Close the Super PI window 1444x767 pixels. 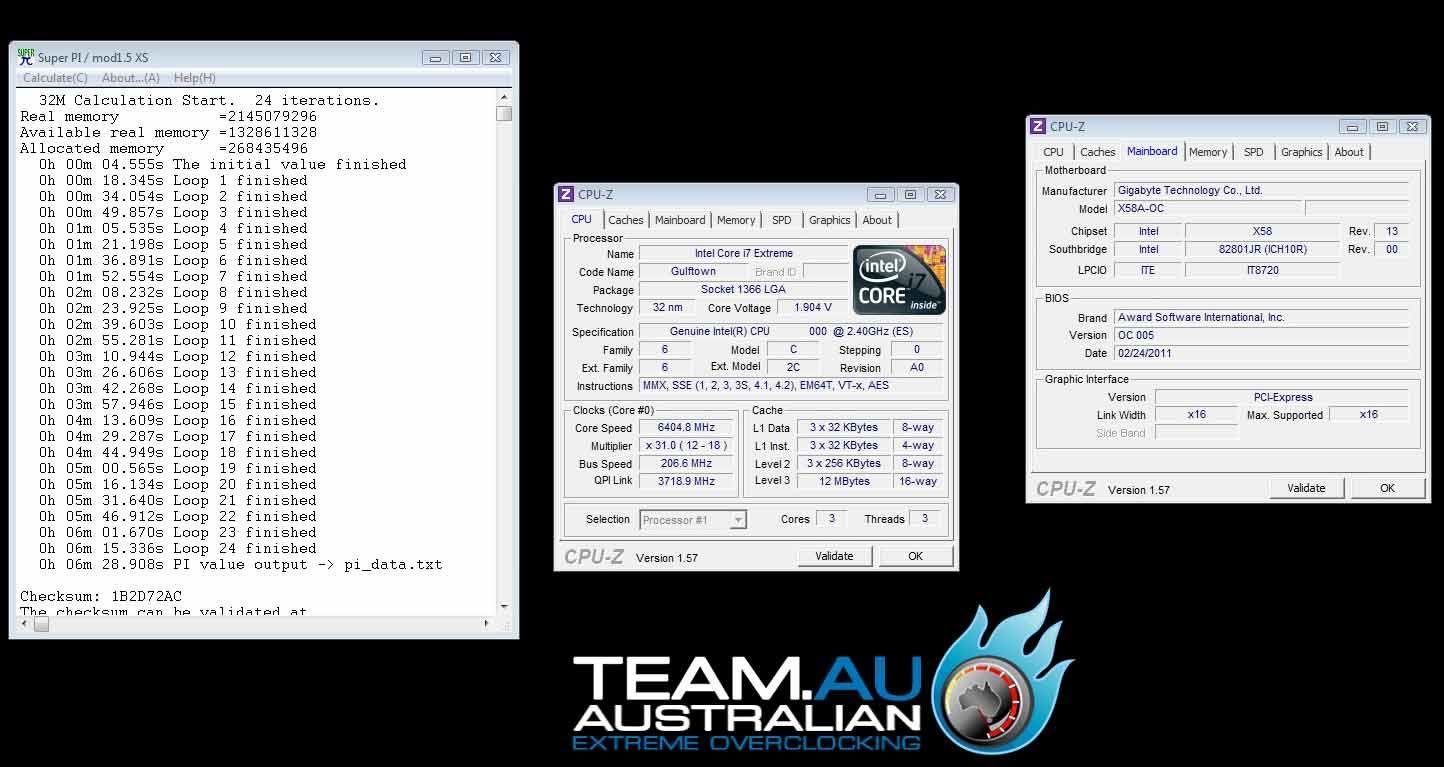pyautogui.click(x=496, y=58)
